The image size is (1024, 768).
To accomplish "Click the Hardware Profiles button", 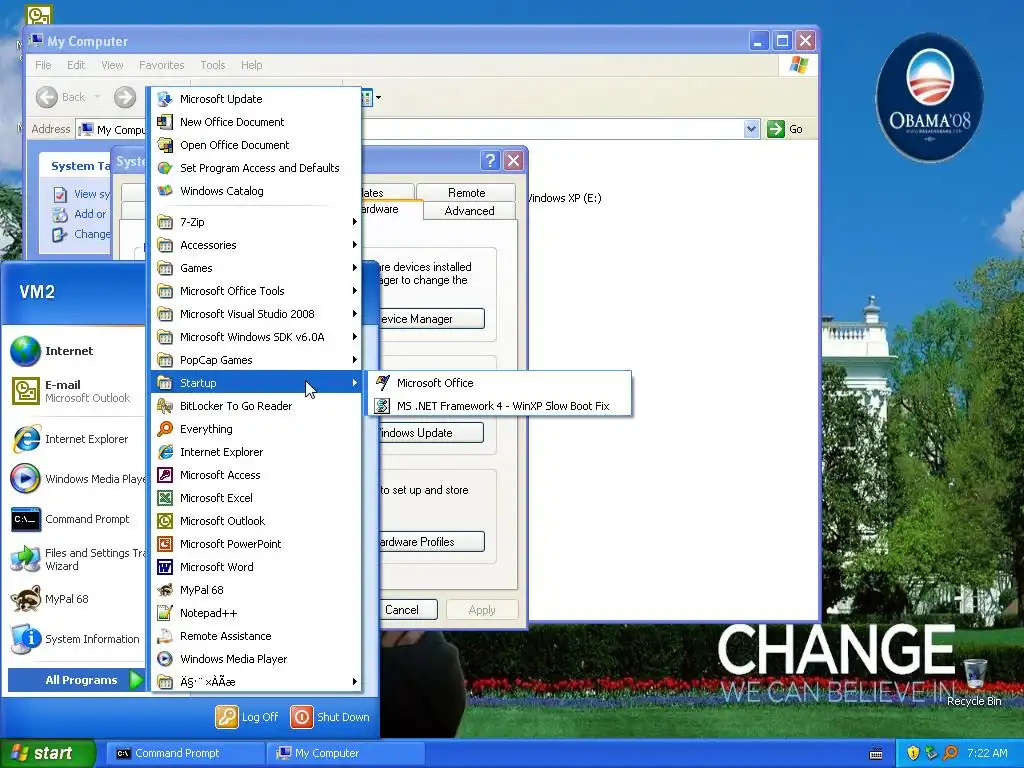I will pos(432,541).
